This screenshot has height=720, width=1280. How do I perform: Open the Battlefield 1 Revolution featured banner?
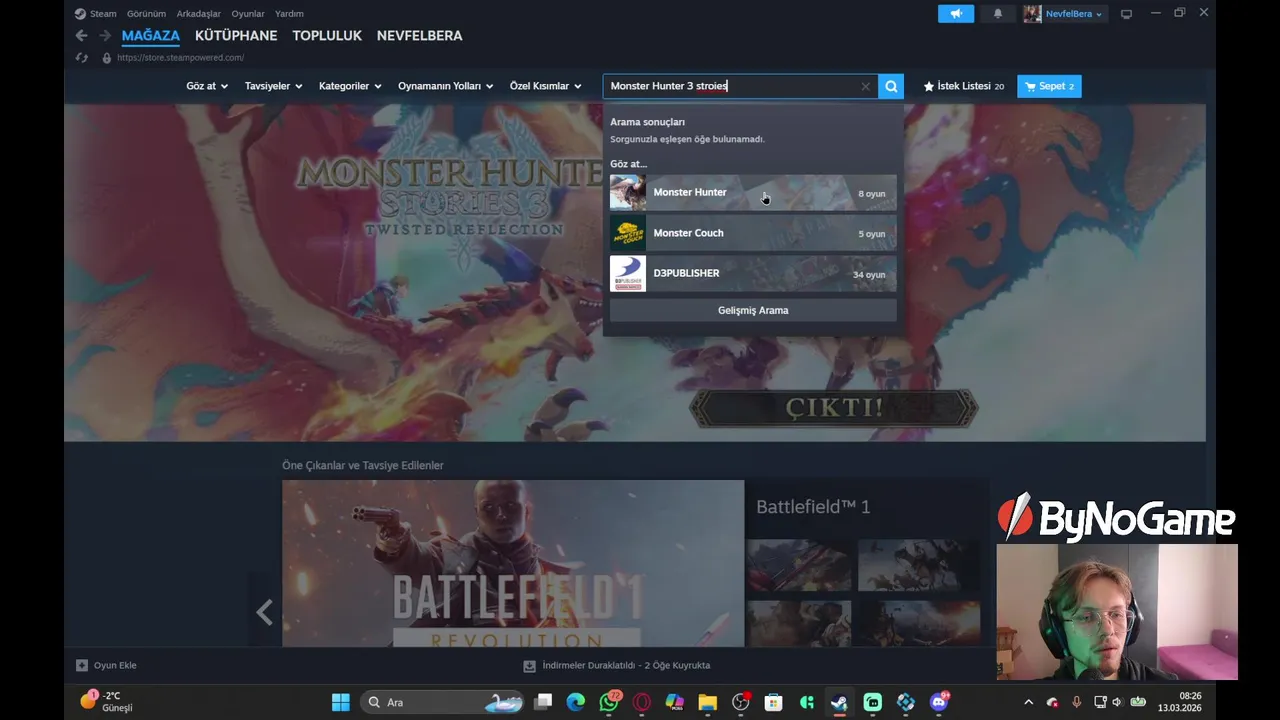point(513,563)
